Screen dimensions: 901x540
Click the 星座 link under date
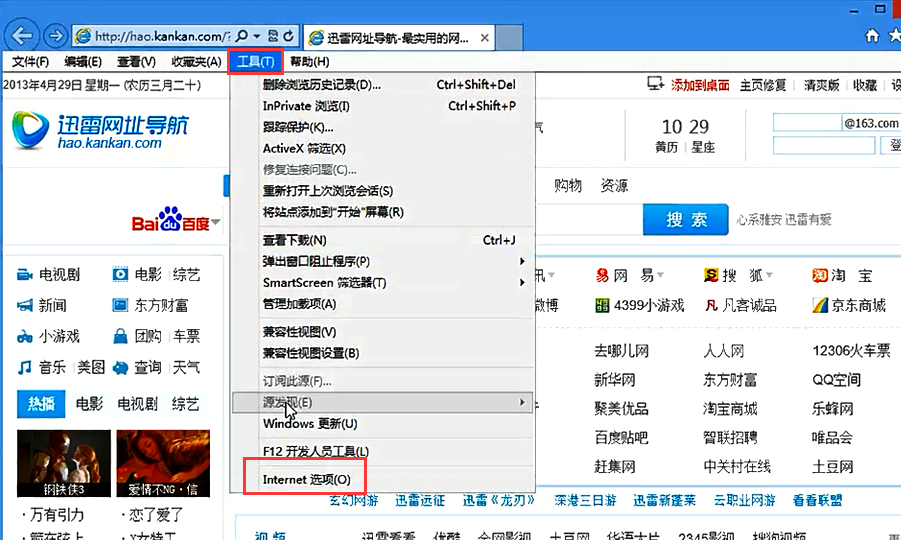(x=703, y=148)
